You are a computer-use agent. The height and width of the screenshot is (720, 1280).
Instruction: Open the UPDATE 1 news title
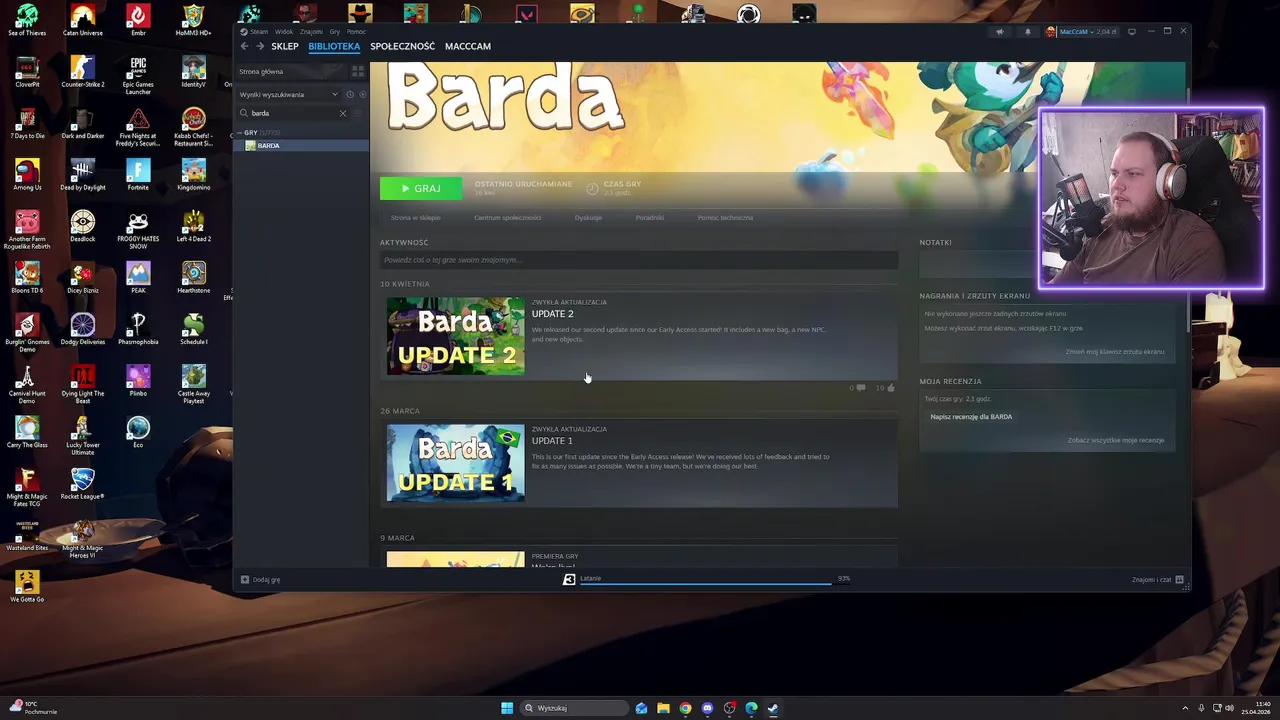click(552, 441)
